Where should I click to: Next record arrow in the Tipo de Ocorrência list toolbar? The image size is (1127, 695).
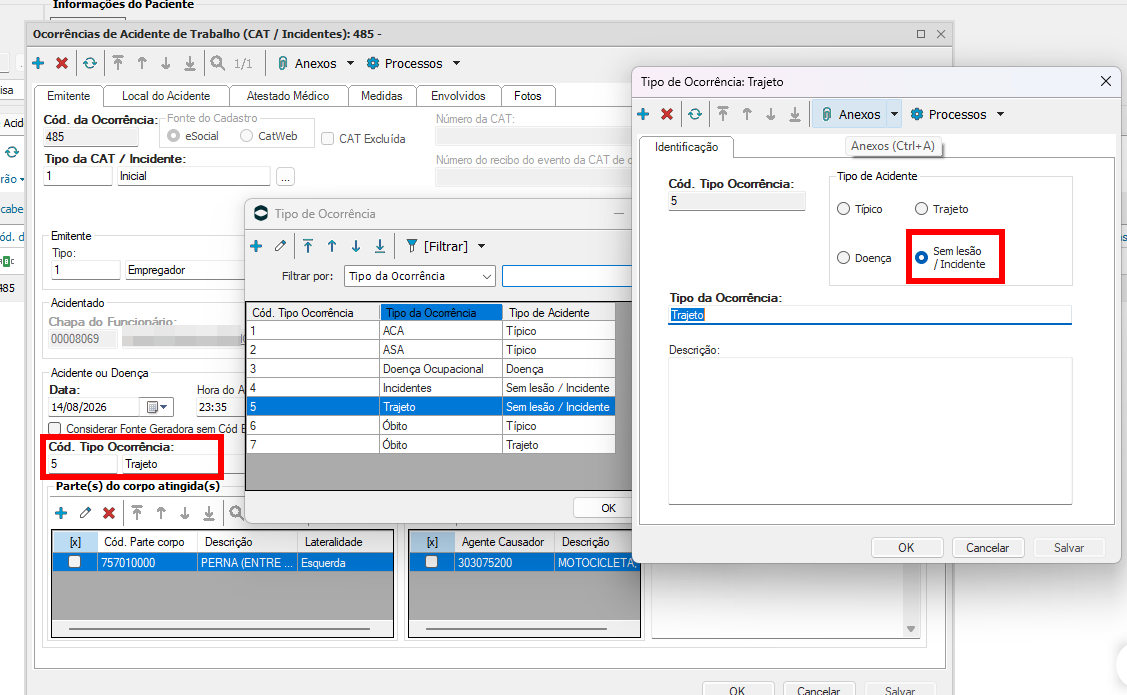tap(356, 247)
